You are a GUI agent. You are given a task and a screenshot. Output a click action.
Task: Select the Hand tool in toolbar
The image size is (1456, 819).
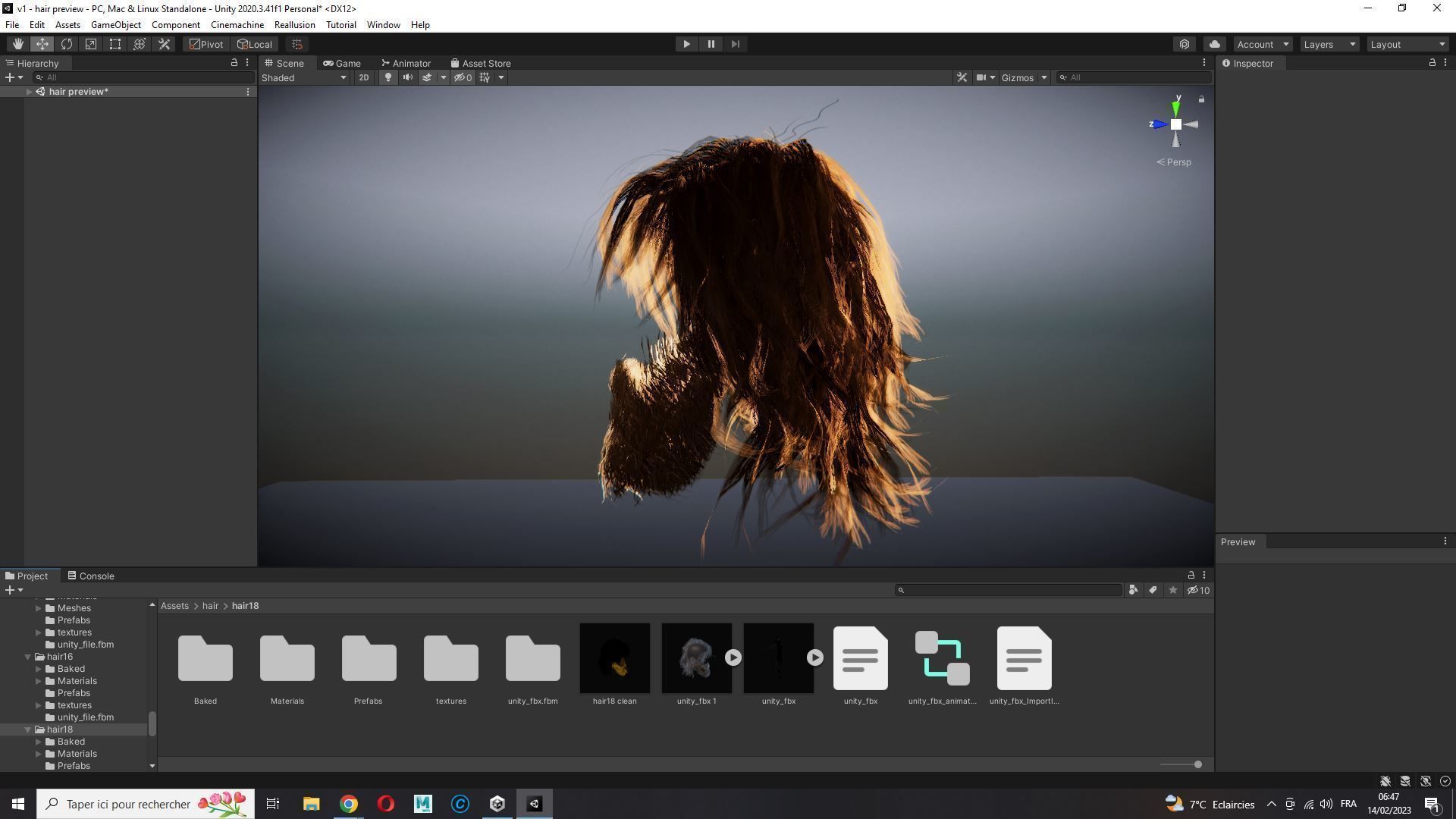17,44
